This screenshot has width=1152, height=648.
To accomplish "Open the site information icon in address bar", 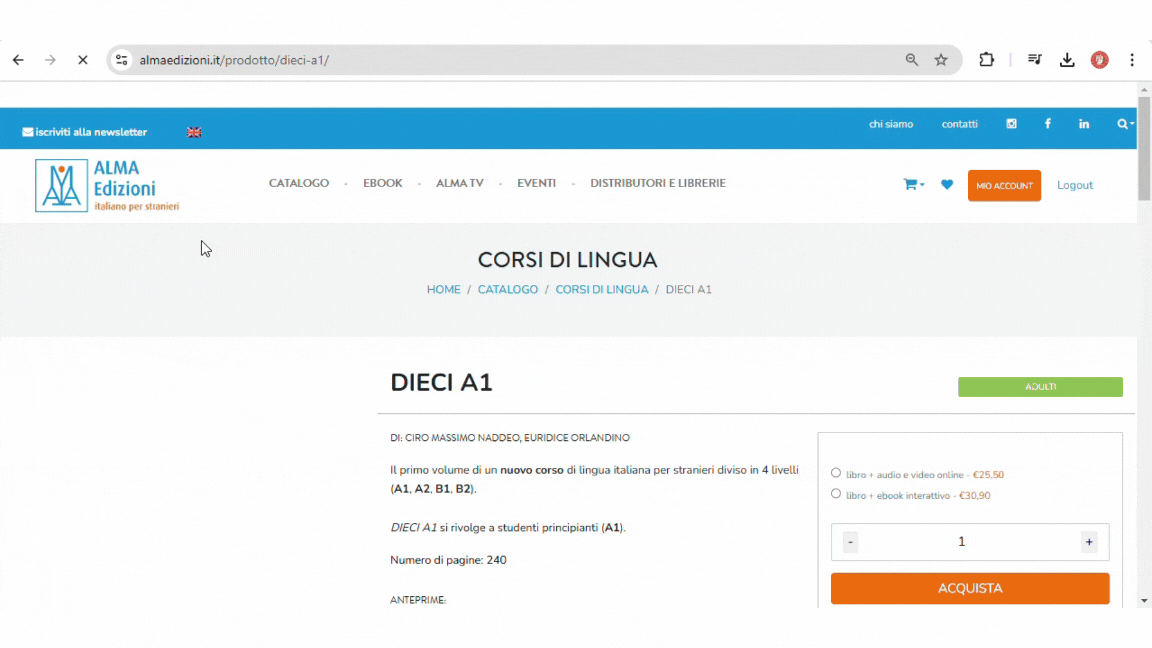I will click(x=122, y=60).
